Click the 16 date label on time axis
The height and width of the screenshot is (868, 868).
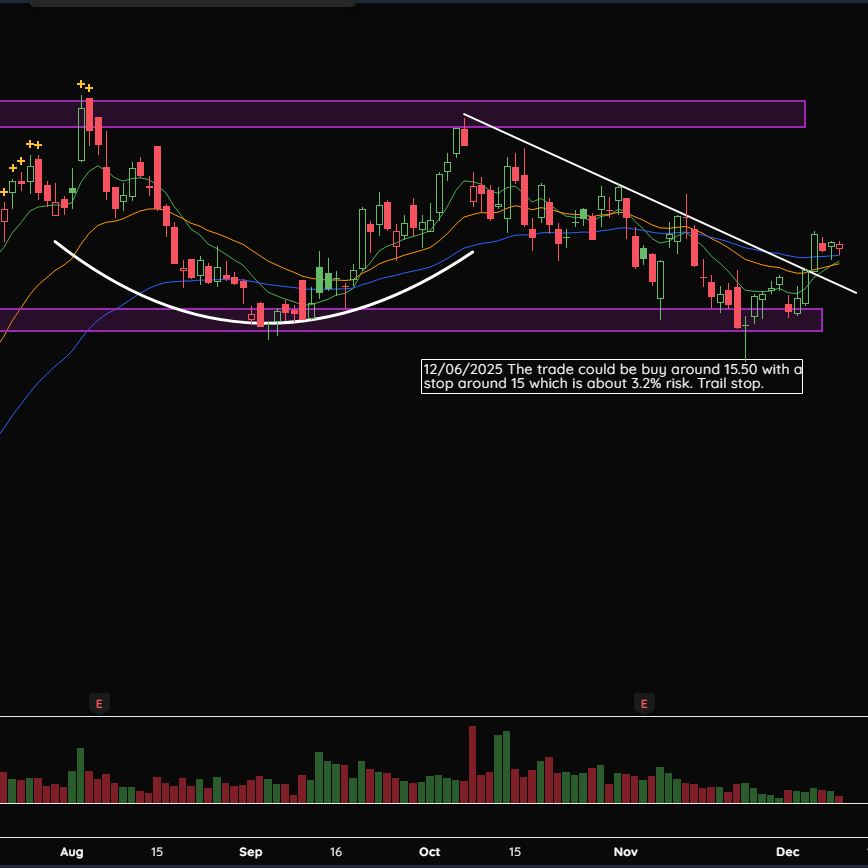click(x=335, y=852)
